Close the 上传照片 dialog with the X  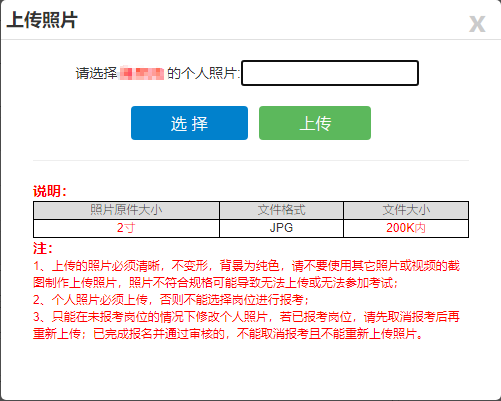tap(477, 24)
